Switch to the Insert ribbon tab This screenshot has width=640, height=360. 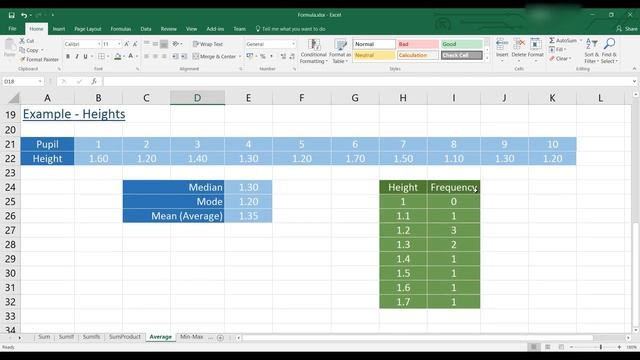coord(59,29)
